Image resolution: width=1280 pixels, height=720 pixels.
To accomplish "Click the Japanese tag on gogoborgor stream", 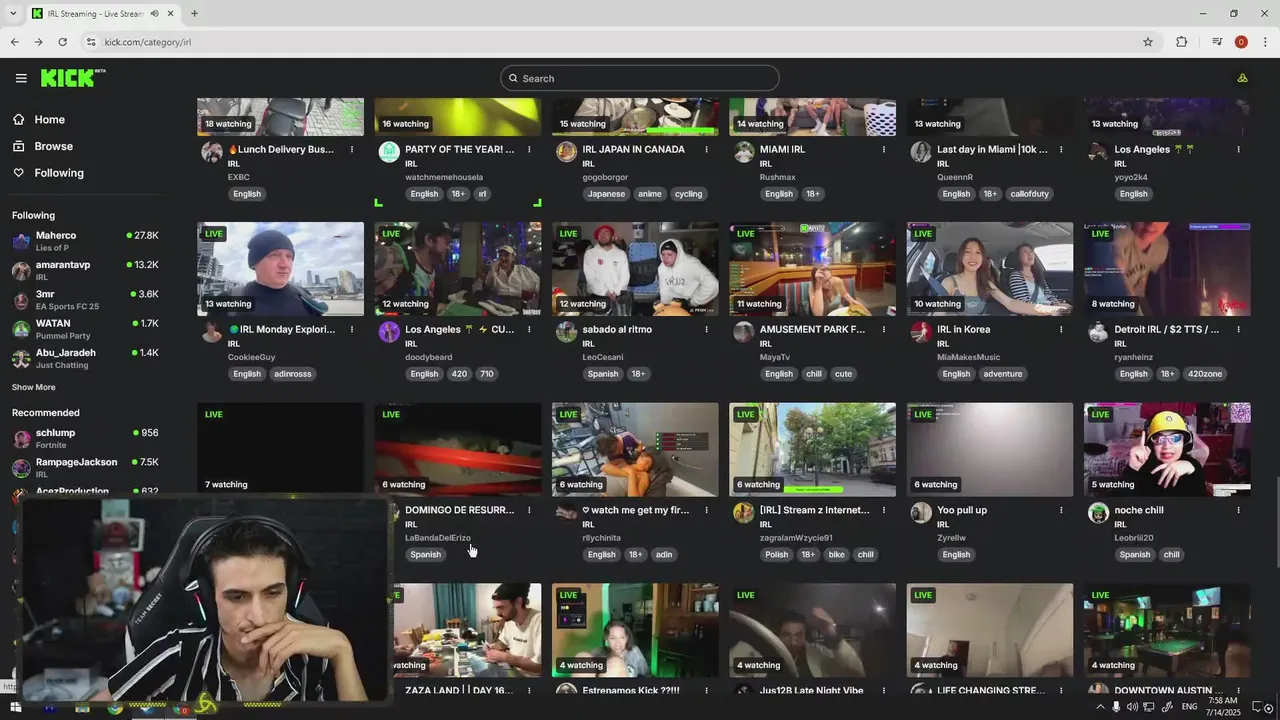I will point(606,194).
